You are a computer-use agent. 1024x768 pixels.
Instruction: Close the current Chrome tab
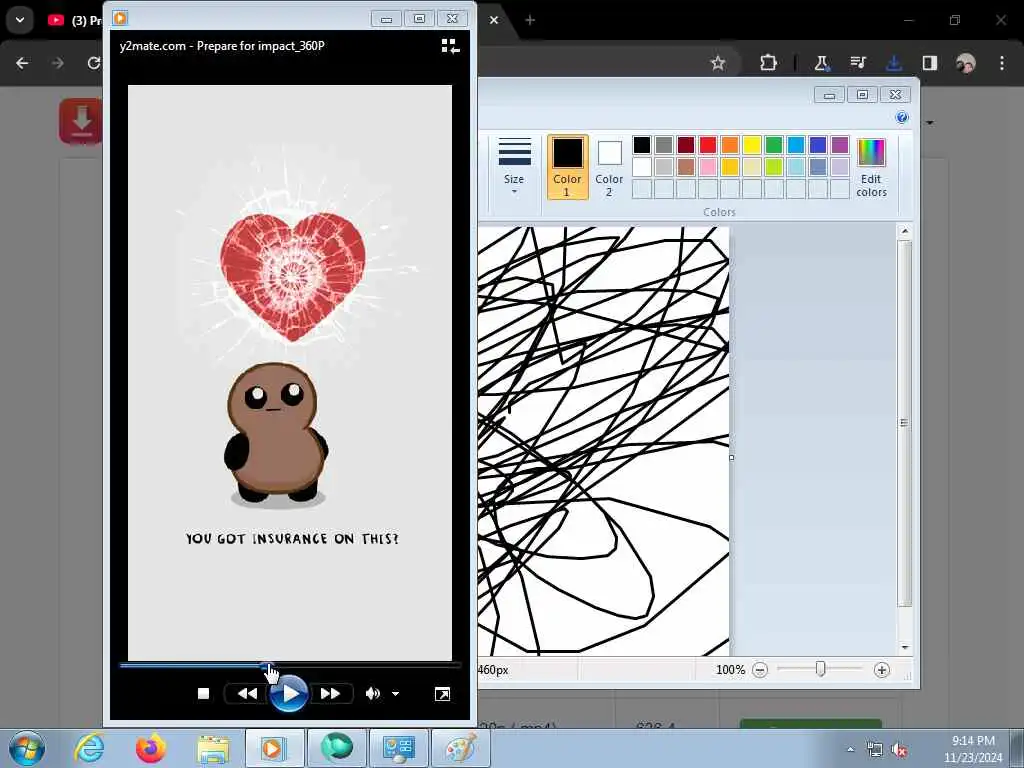pyautogui.click(x=494, y=20)
